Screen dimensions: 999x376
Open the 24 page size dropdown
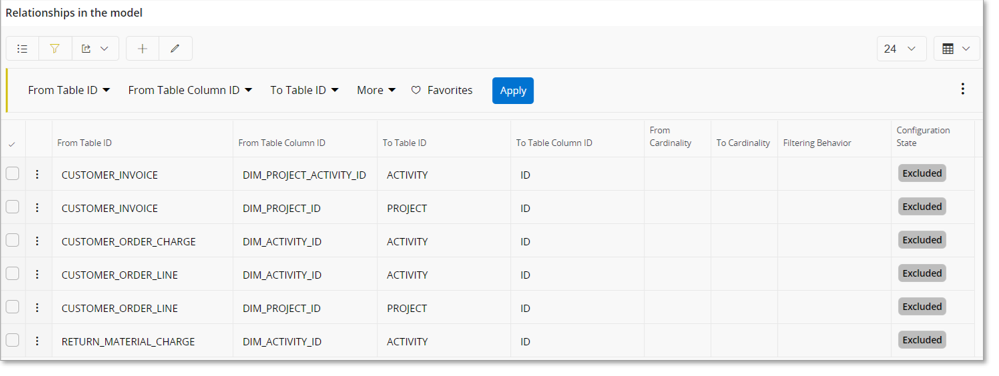(901, 48)
